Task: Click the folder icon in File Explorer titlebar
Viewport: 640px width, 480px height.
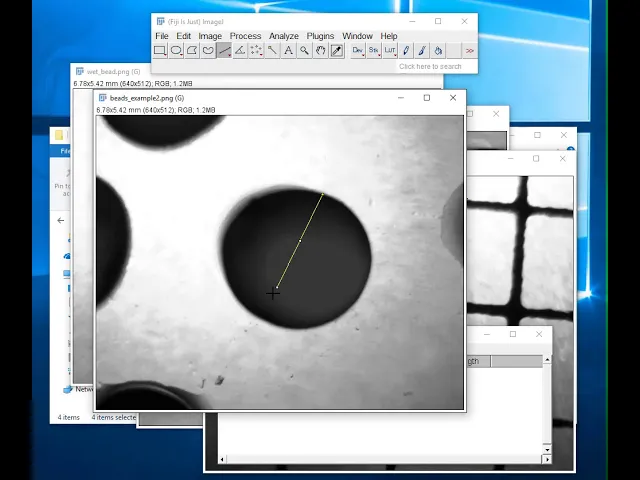Action: [59, 135]
